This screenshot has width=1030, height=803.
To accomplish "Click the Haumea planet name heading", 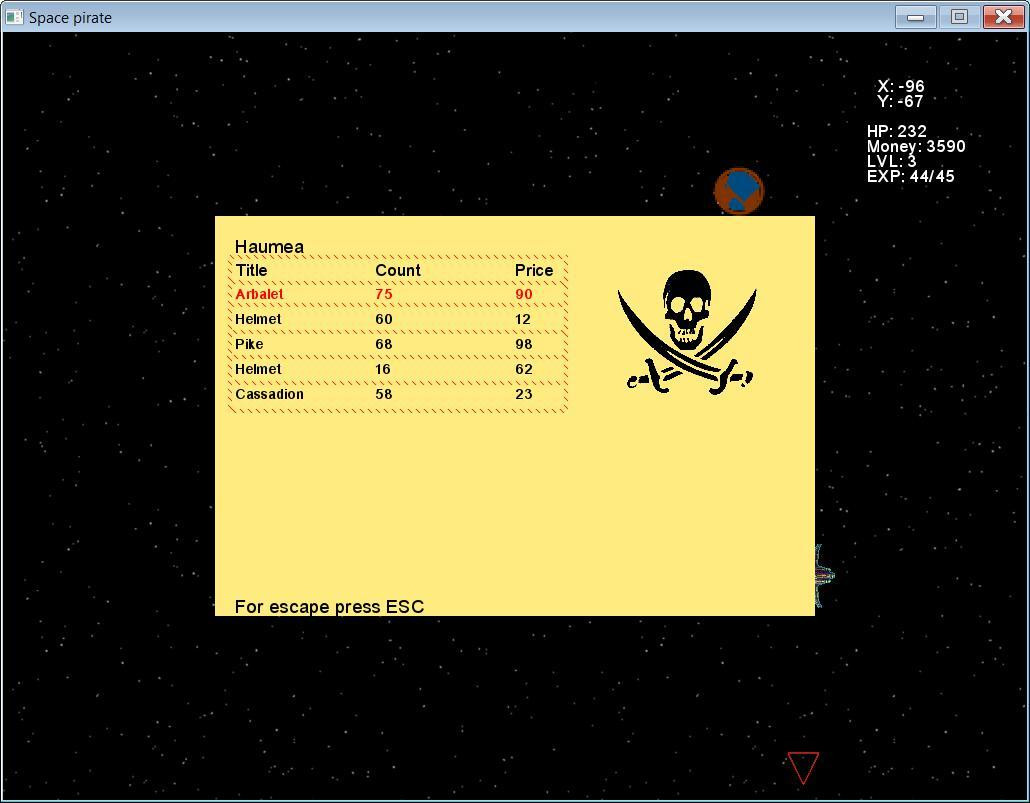I will point(269,246).
